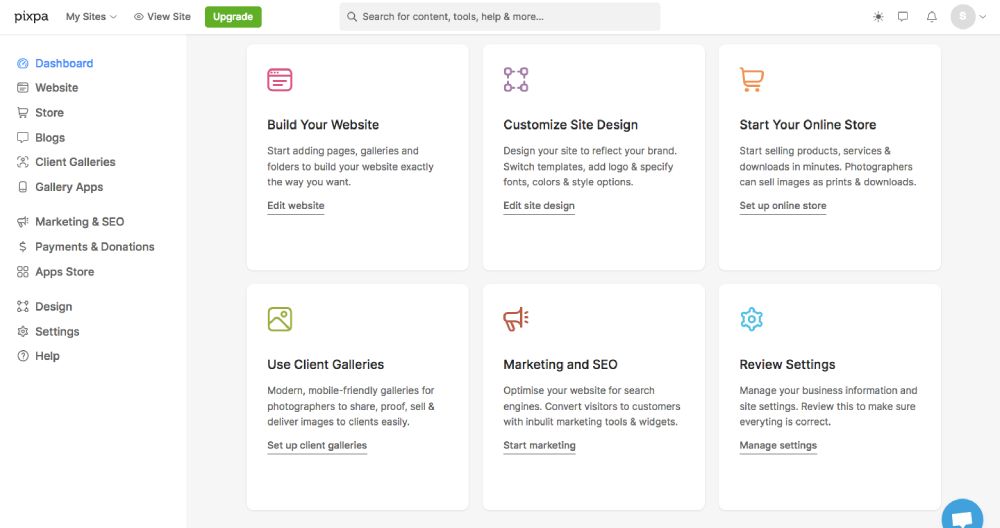
Task: Click the View Site link
Action: 168,17
